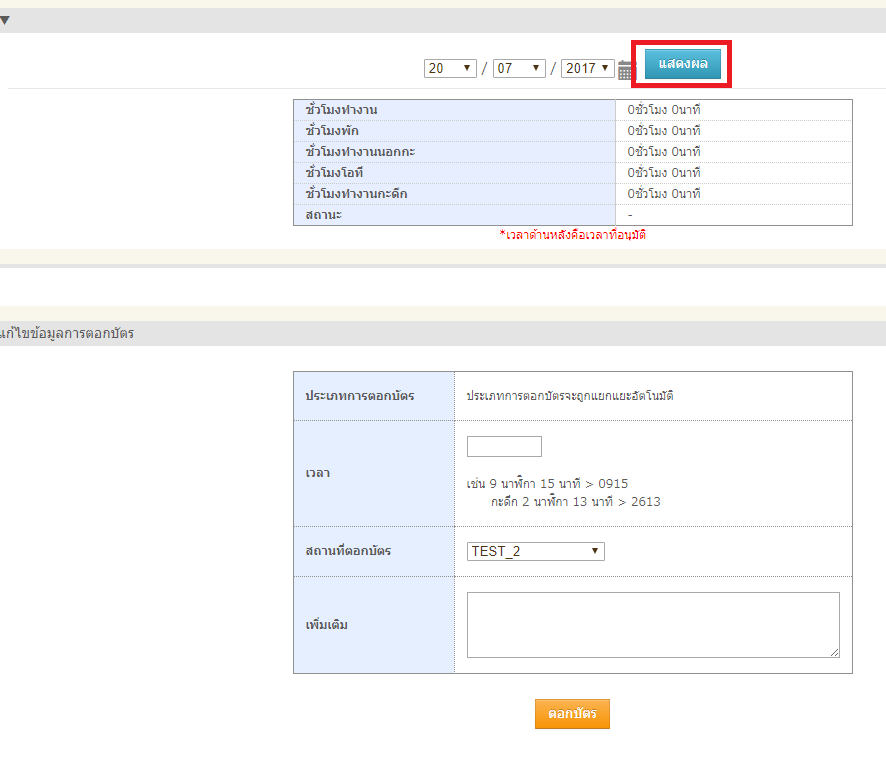Open the สถานที่ตอกบัตร dropdown showing TEST_2
This screenshot has height=759, width=886.
[x=535, y=551]
